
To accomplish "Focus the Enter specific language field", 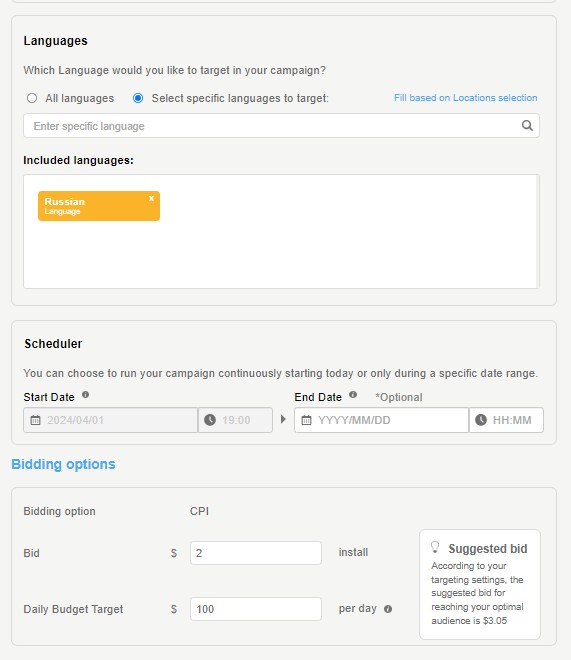I will pos(281,125).
